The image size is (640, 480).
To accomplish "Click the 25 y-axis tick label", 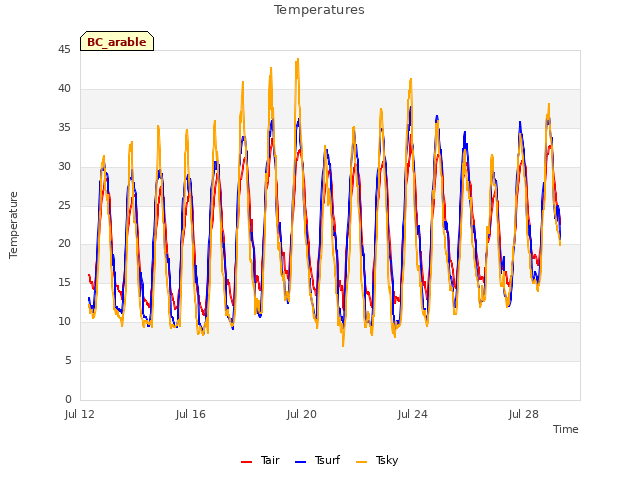I will (64, 205).
